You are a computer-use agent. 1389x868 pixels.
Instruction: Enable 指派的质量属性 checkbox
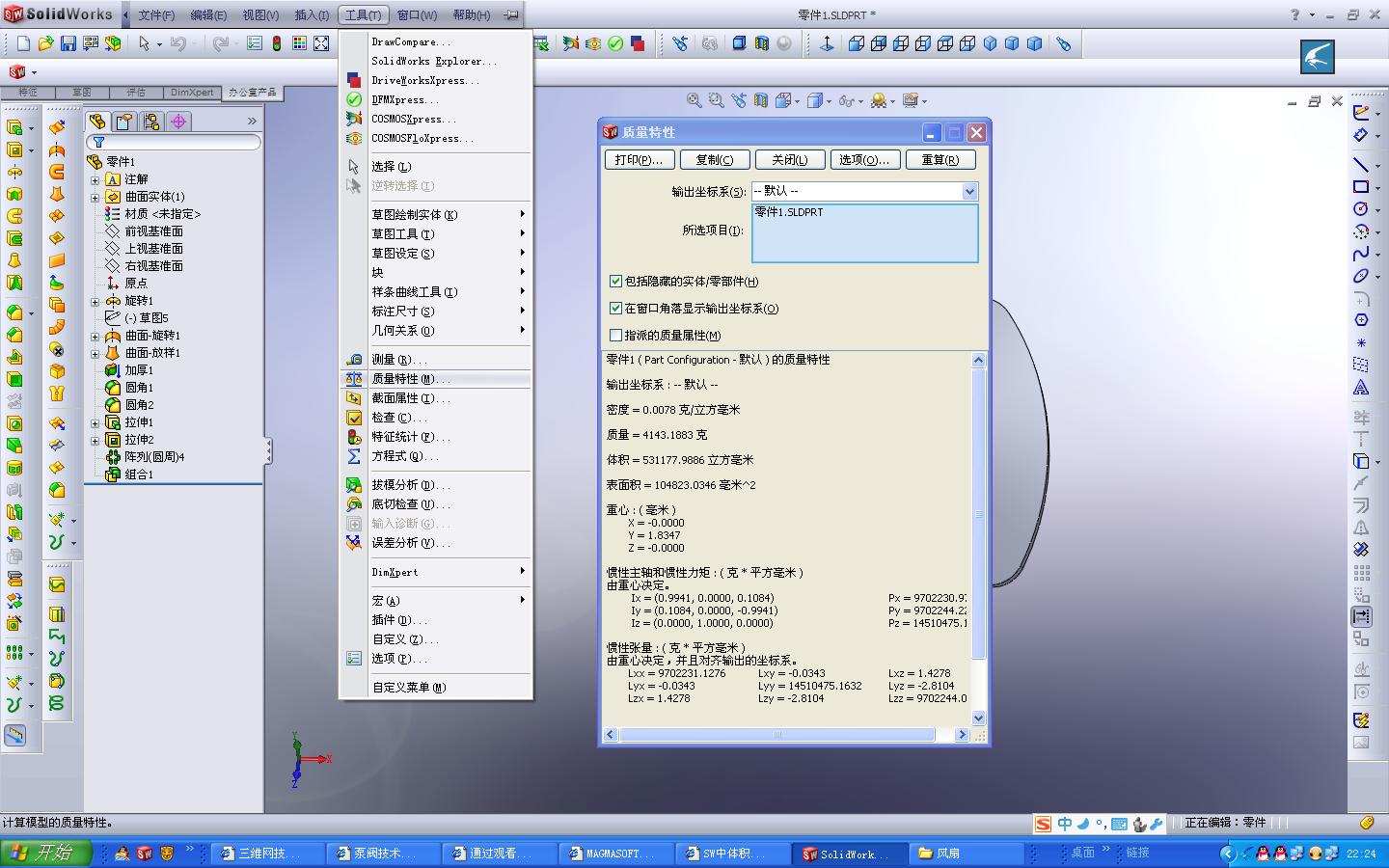point(615,335)
